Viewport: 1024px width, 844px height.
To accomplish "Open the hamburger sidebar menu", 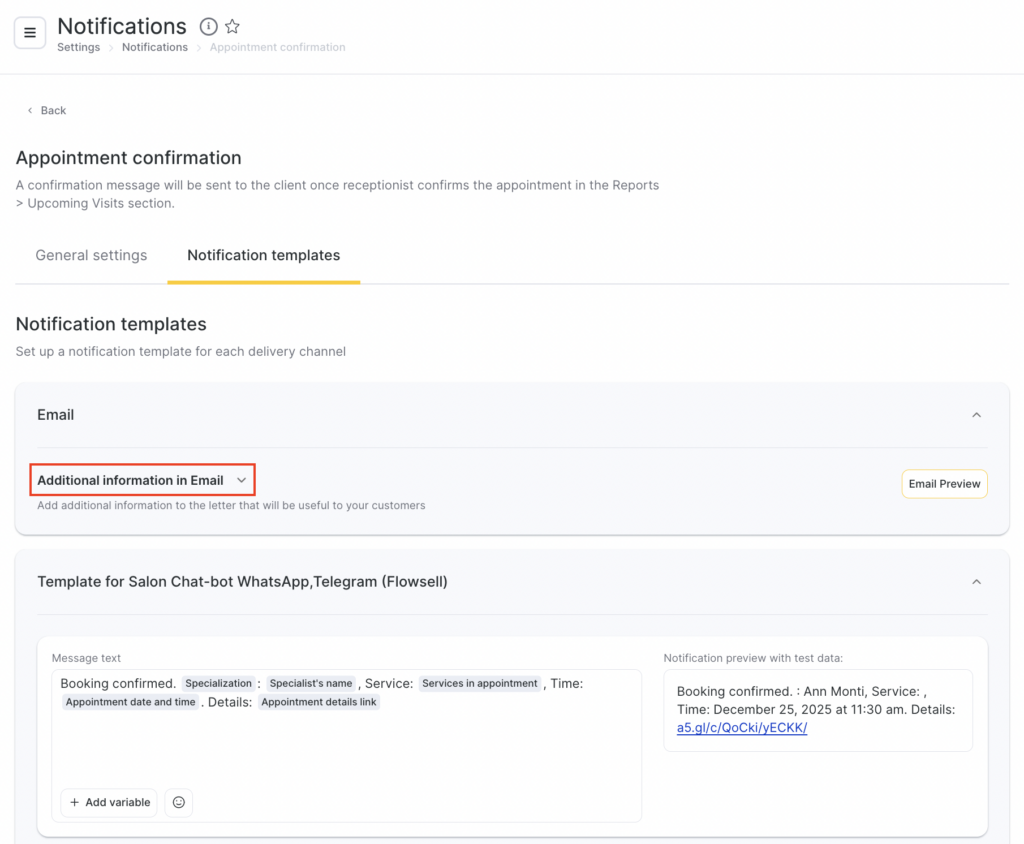I will (30, 32).
